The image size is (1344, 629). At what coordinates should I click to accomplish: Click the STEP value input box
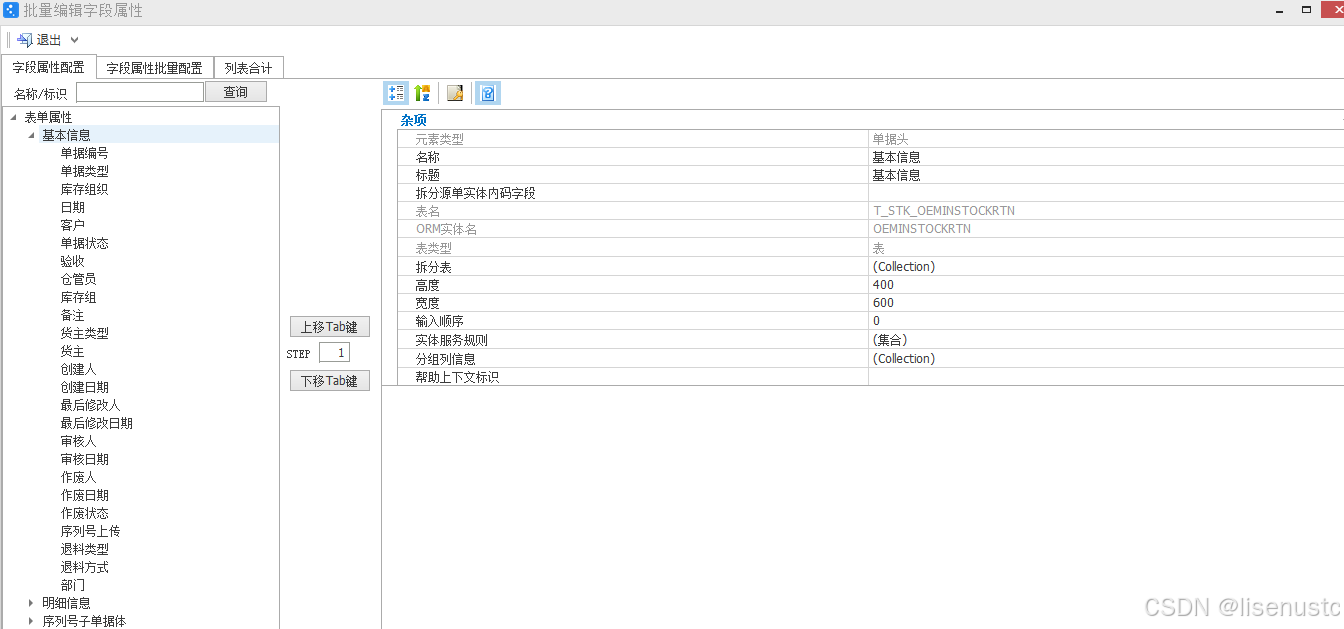click(334, 353)
